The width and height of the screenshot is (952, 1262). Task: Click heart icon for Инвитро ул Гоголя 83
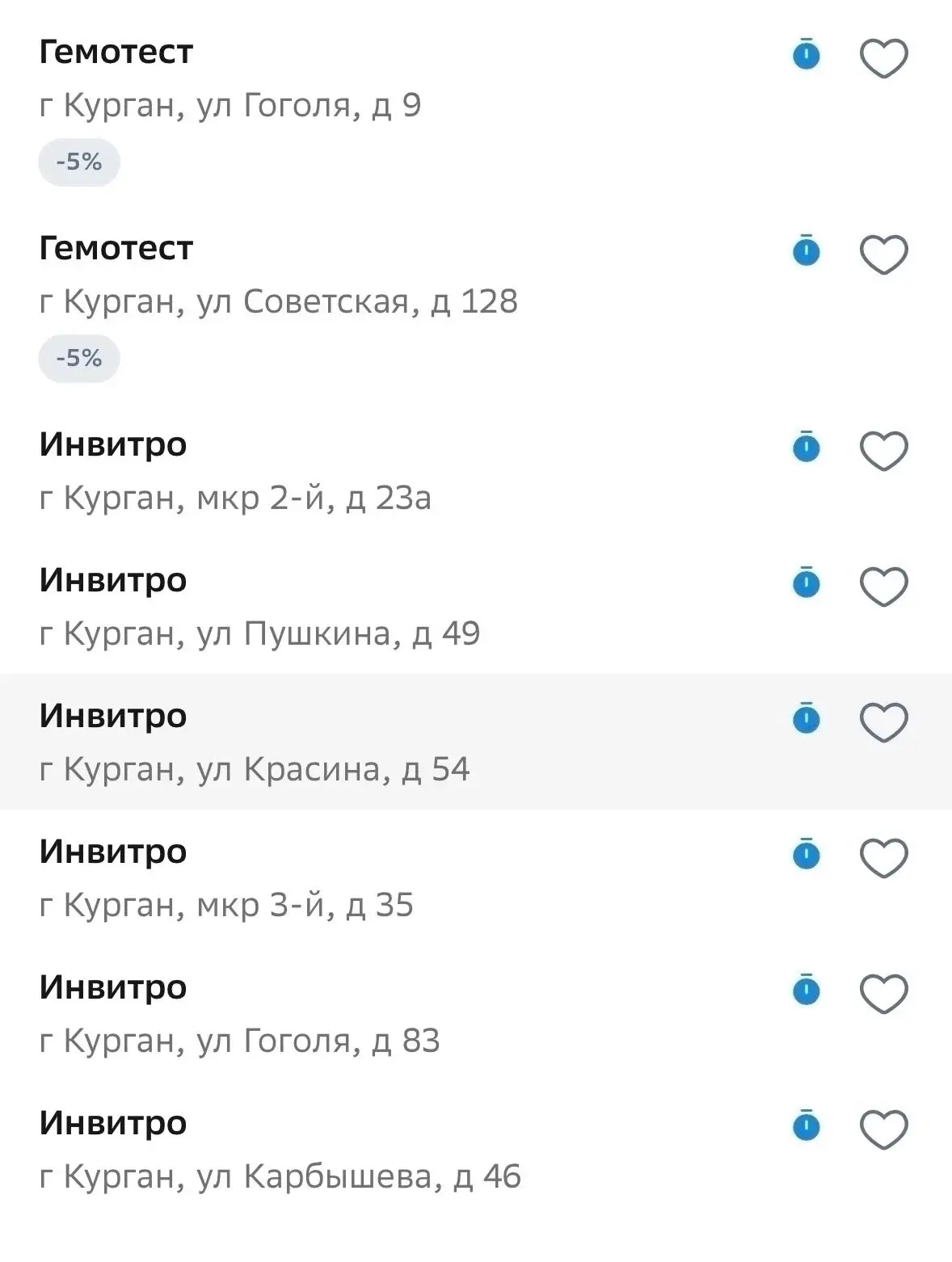(883, 994)
